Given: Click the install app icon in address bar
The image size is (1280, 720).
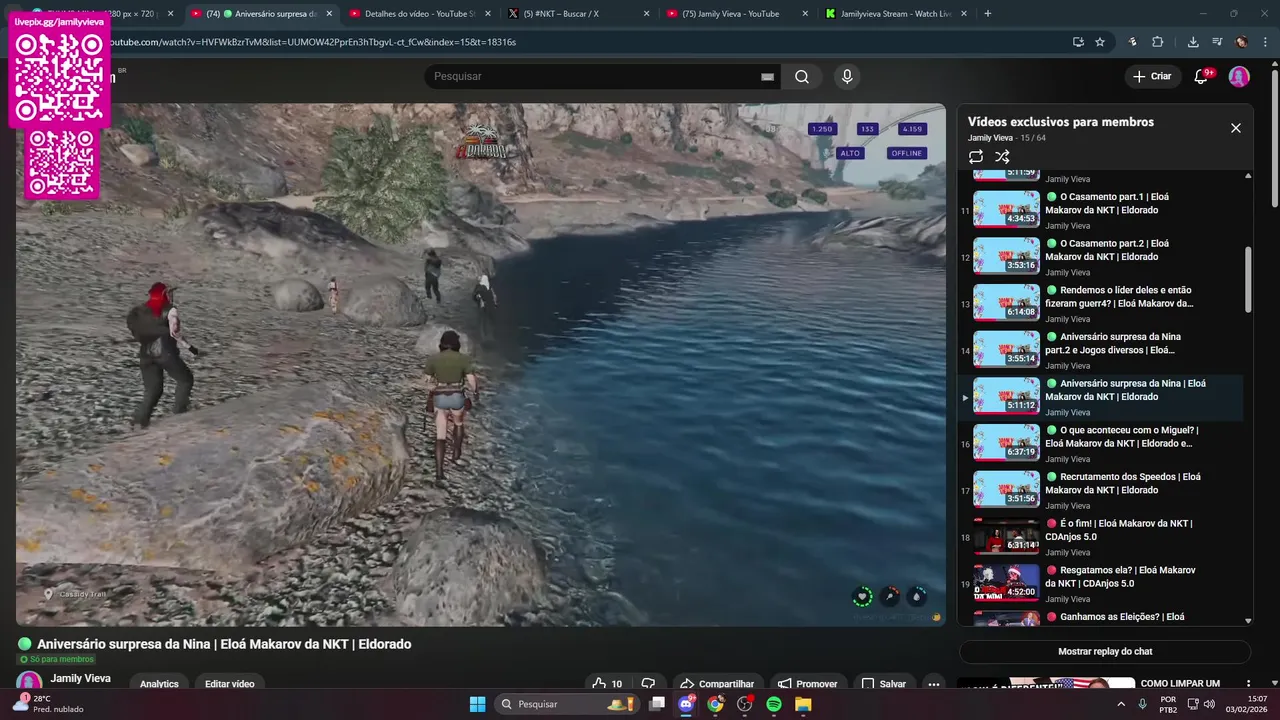Looking at the screenshot, I should pyautogui.click(x=1078, y=42).
